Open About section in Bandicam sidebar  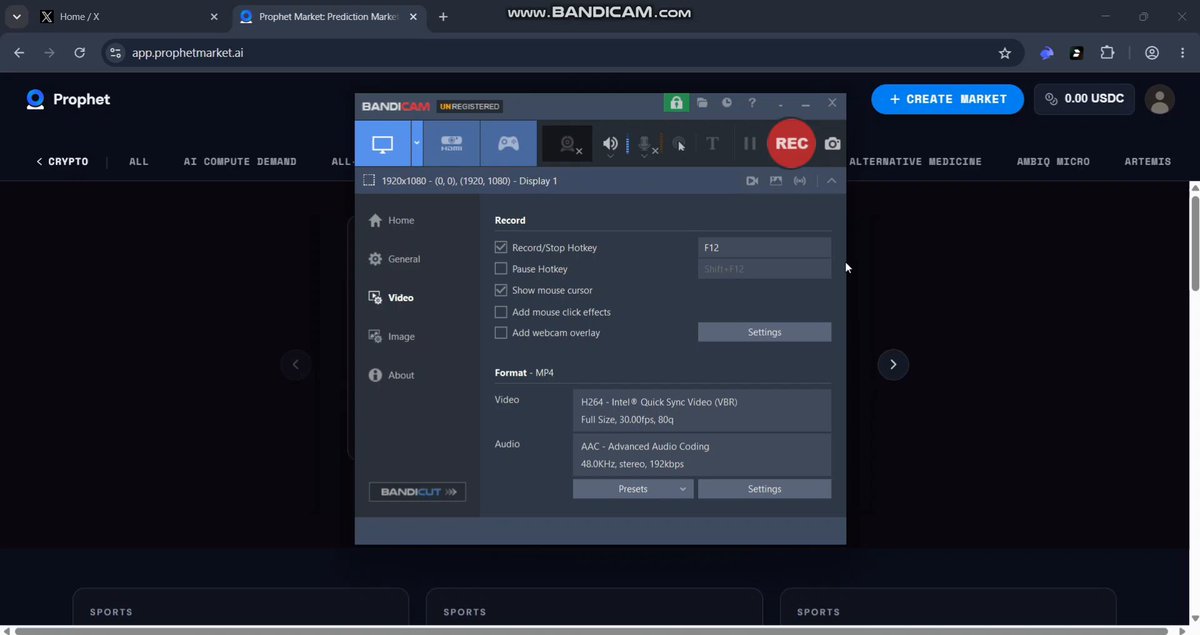pos(391,375)
